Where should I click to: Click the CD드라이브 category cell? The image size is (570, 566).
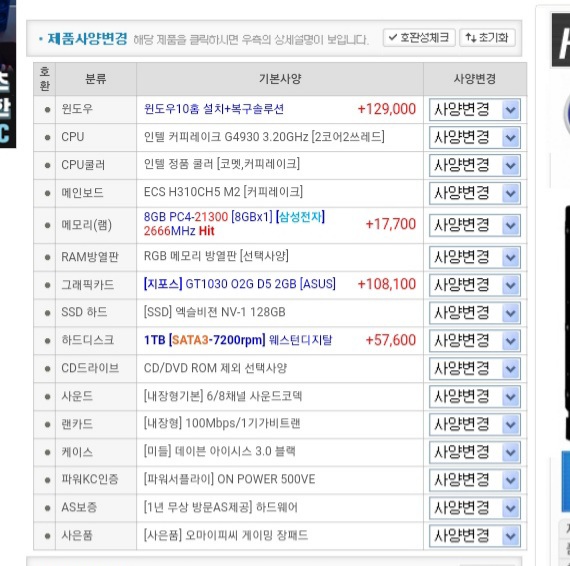(x=96, y=369)
